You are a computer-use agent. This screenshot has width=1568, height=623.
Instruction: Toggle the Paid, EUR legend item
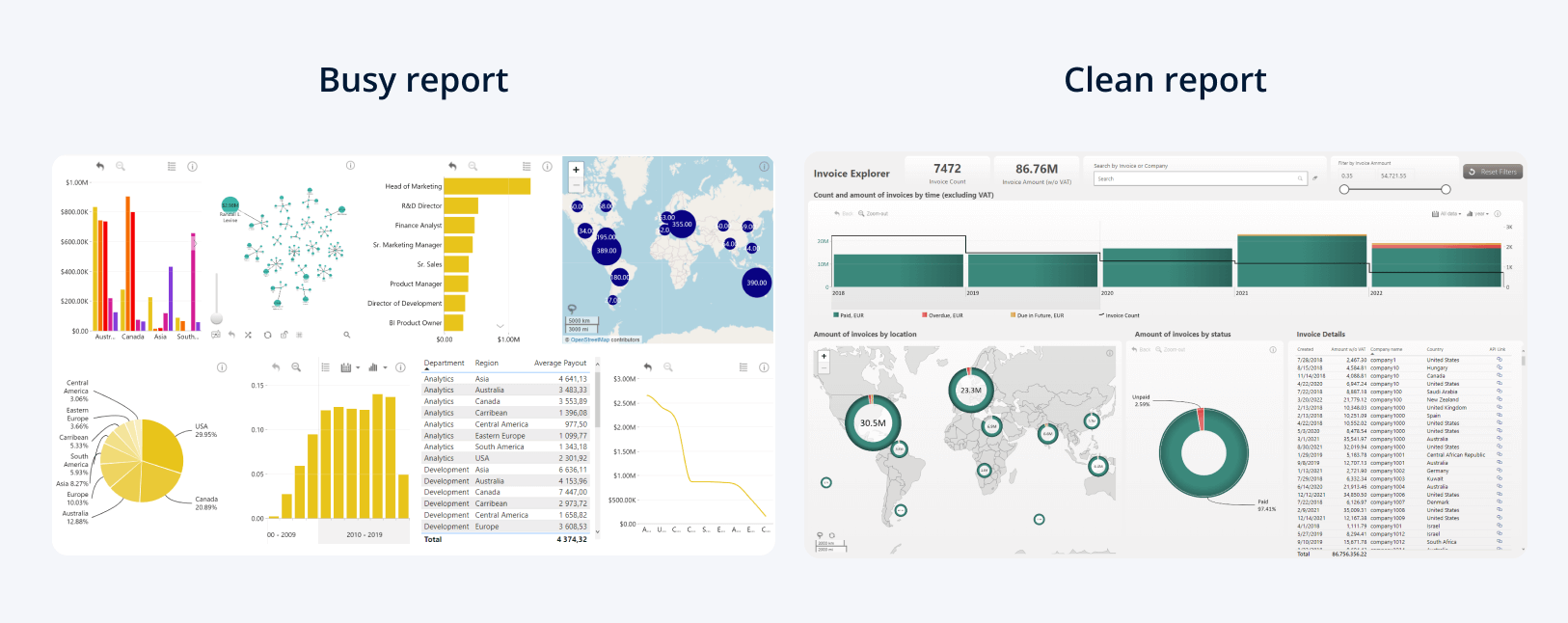[849, 315]
